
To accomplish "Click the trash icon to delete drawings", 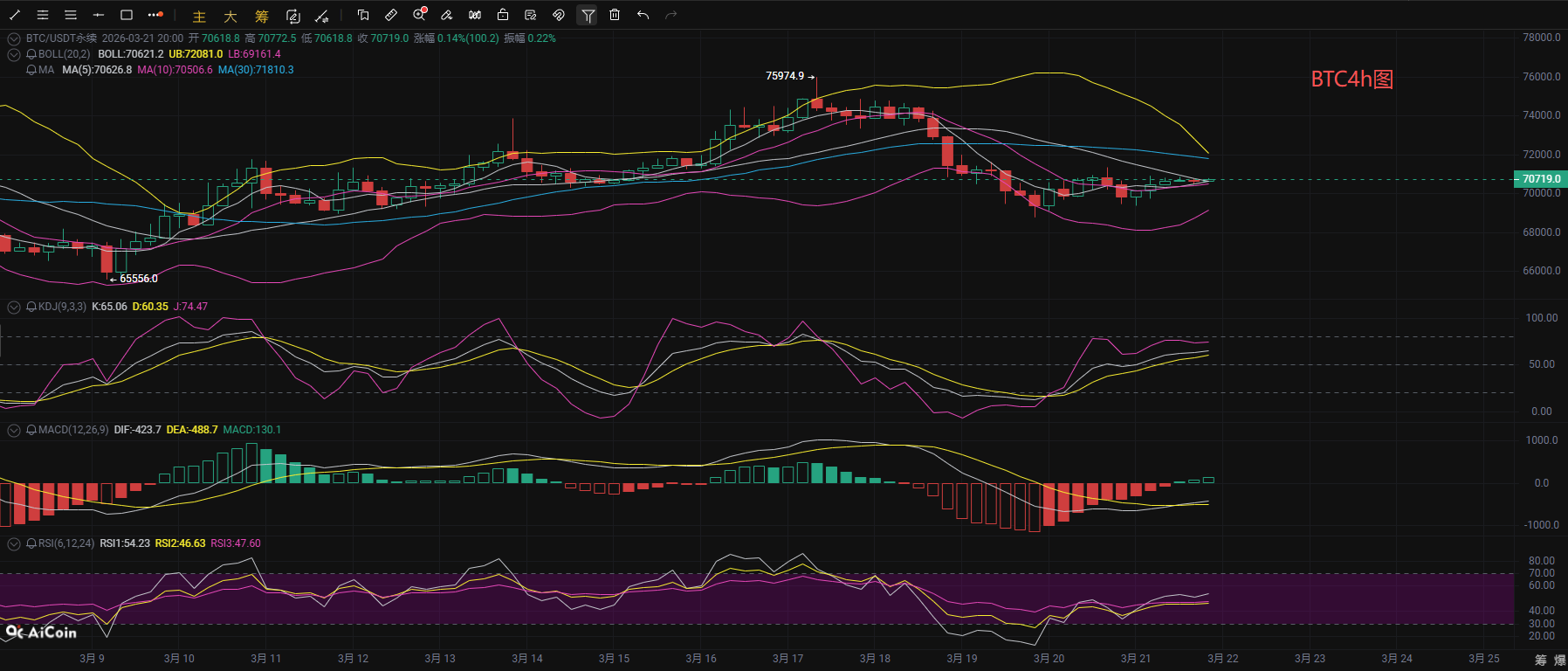I will pos(615,15).
